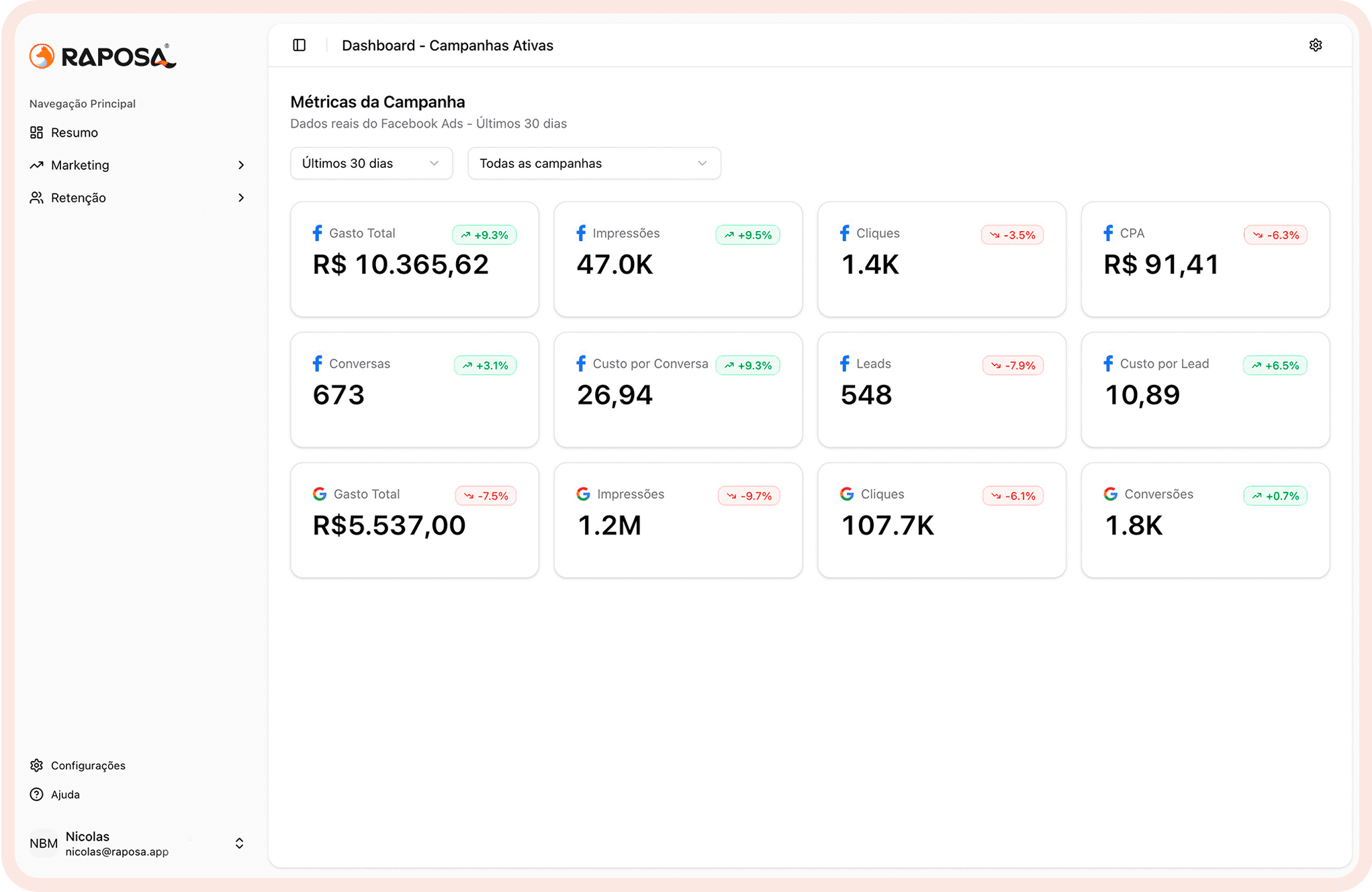Click the NBM user avatar
The image size is (1372, 892).
44,843
